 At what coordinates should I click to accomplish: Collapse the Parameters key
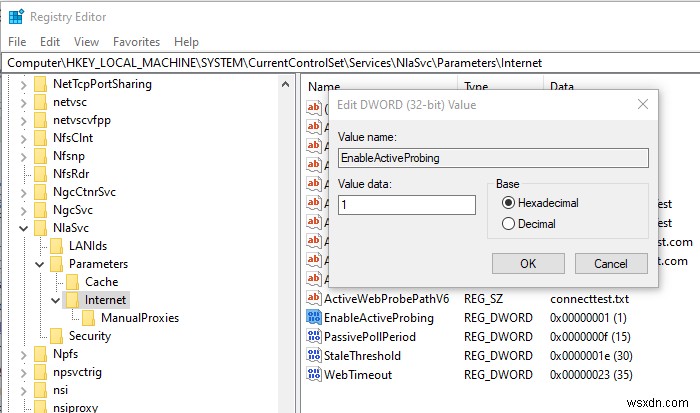40,264
